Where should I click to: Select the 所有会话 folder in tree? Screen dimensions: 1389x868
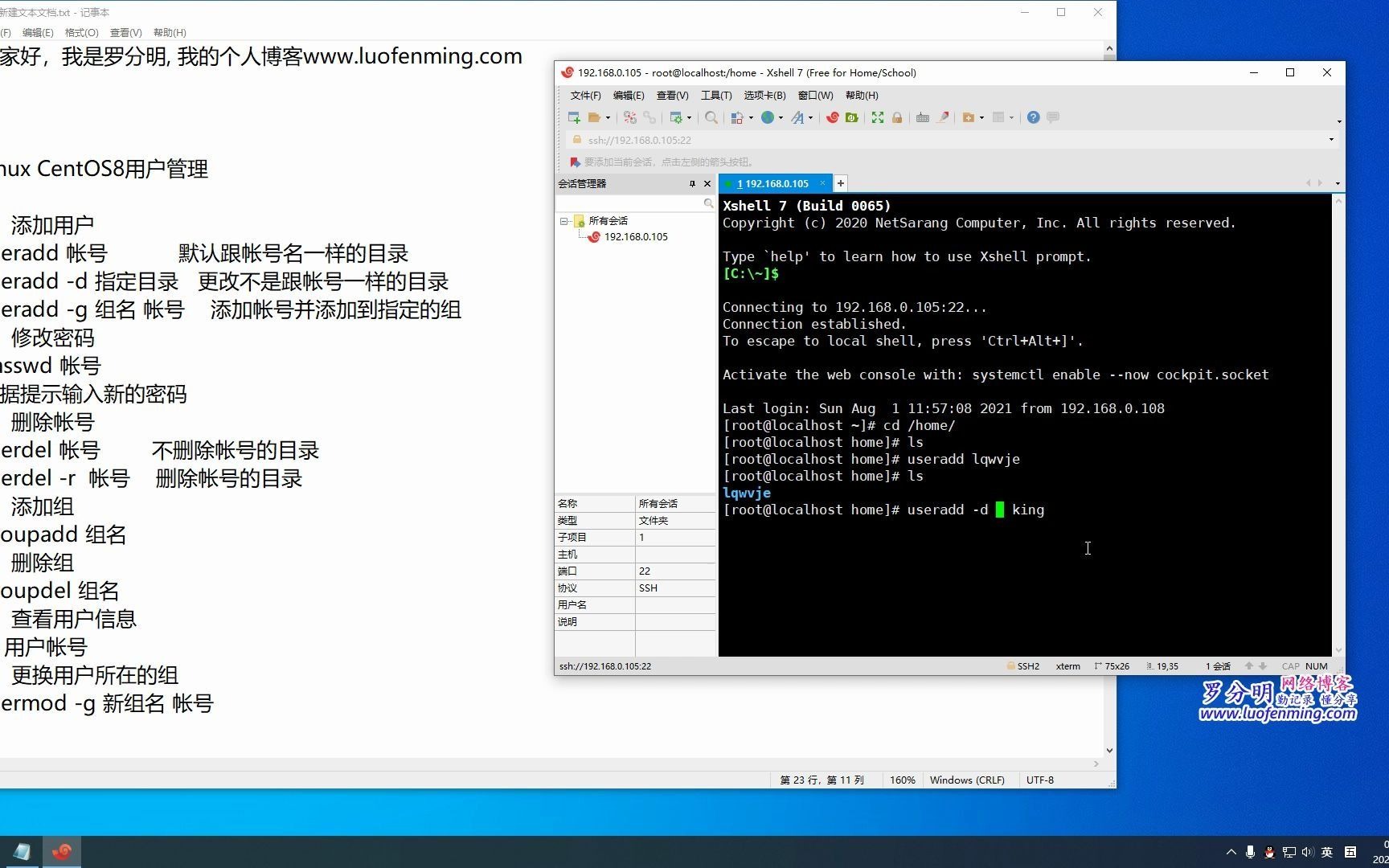click(608, 221)
